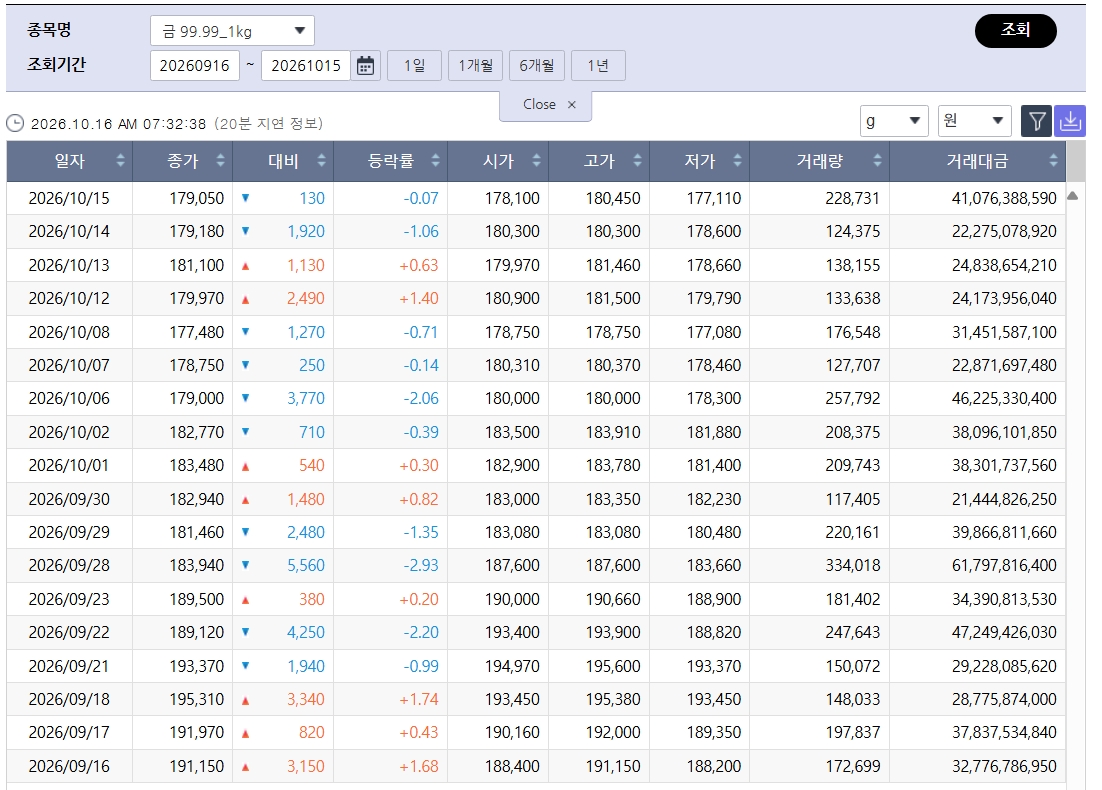Sort by 종가 column arrows
Screen dimensions: 1102x790
click(221, 161)
